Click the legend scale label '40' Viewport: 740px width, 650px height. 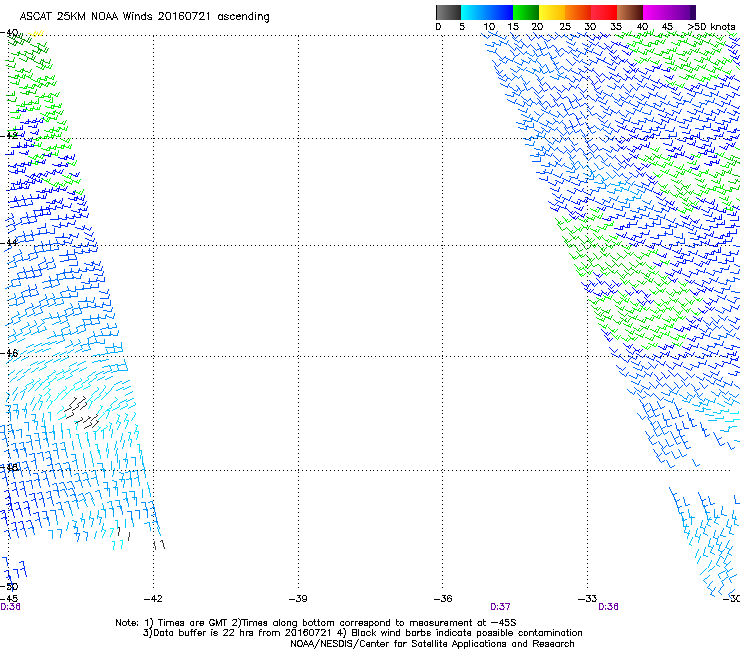642,27
